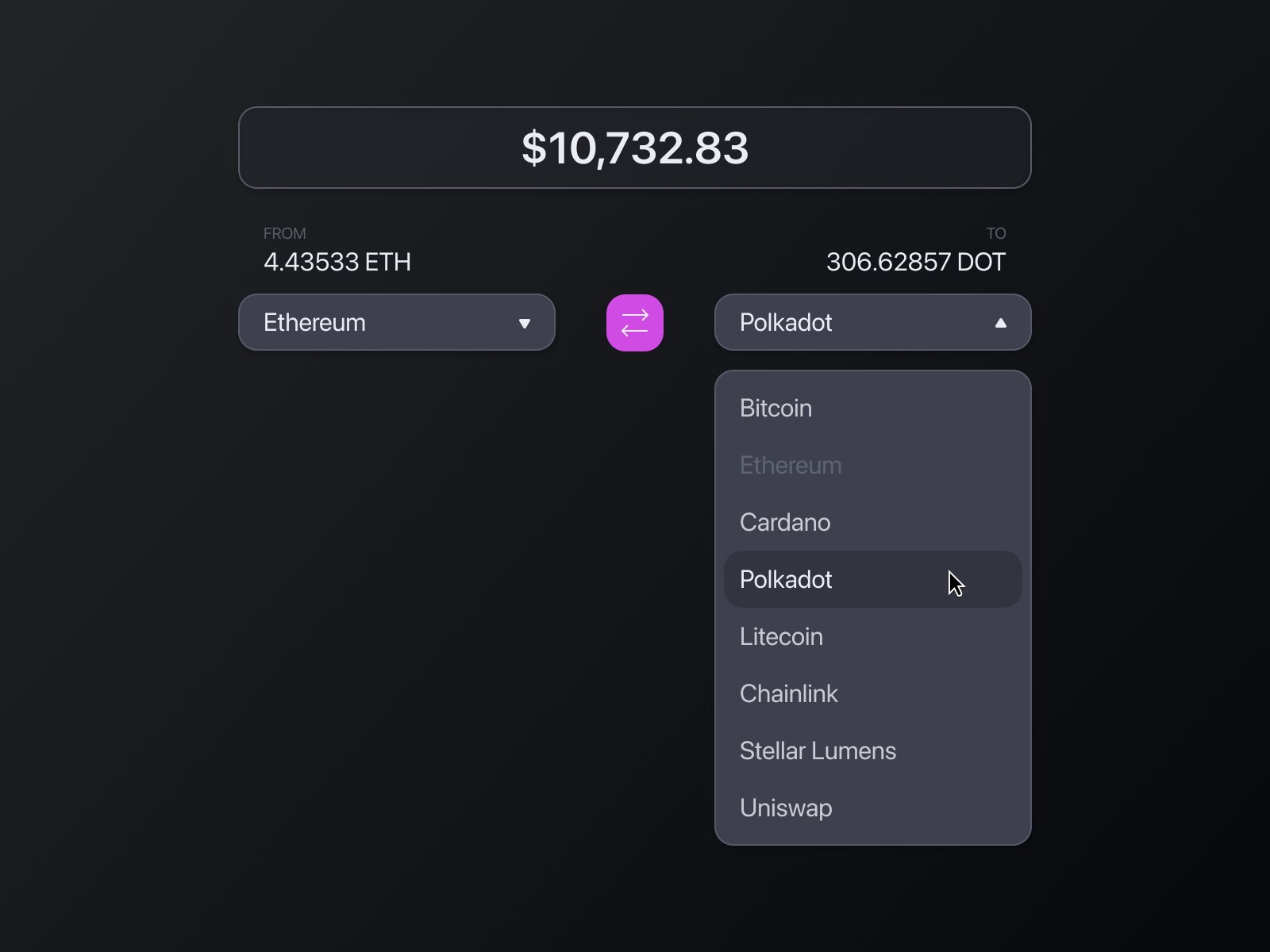Viewport: 1270px width, 952px height.
Task: Choose Chainlink in the dropdown list
Action: tap(789, 693)
